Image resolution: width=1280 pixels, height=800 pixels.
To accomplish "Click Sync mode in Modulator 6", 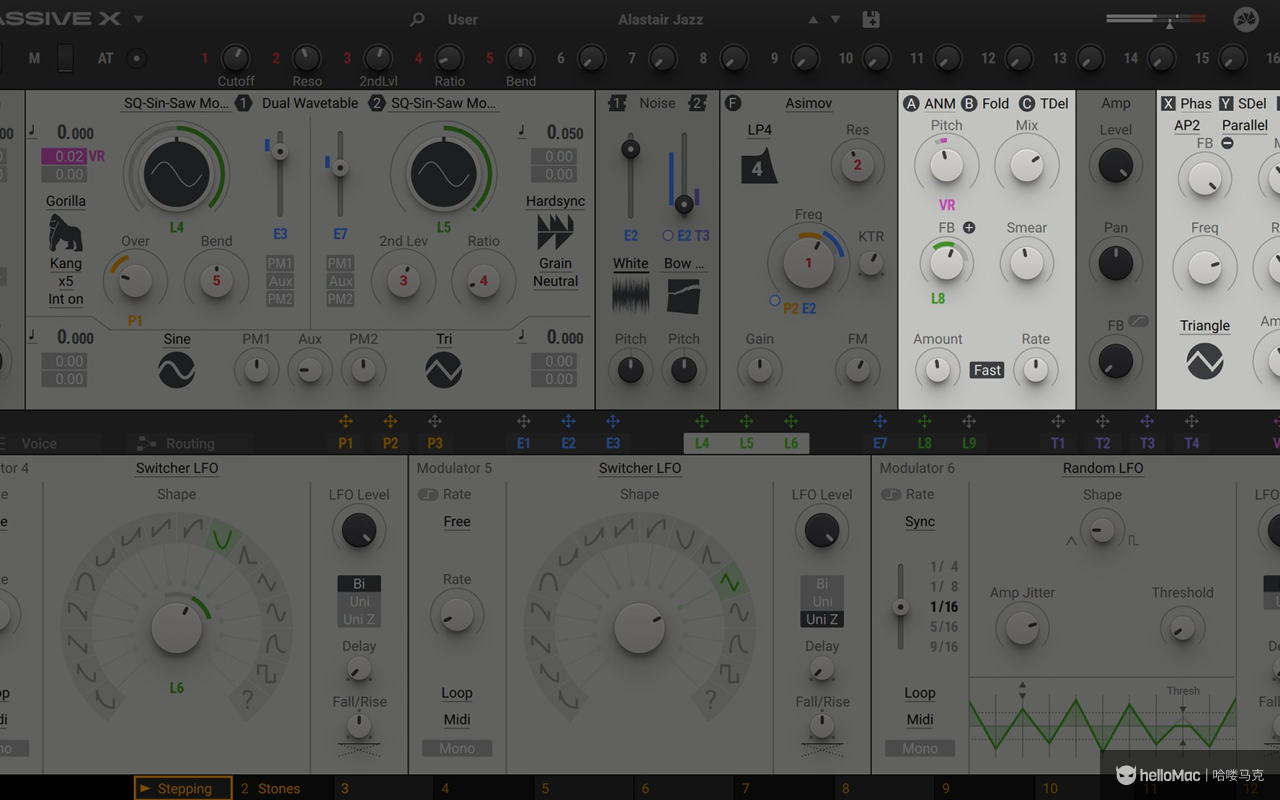I will pos(920,522).
